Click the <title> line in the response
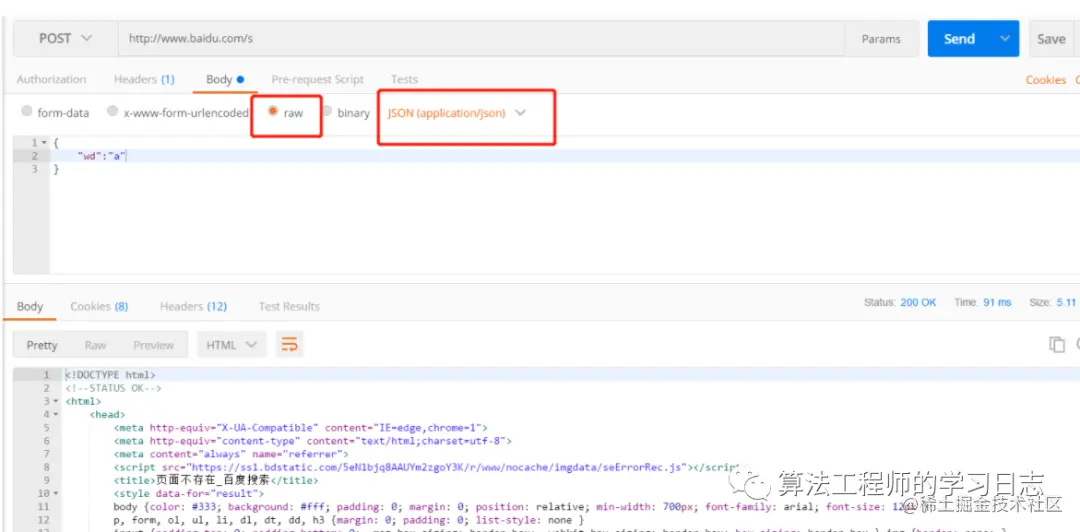The width and height of the screenshot is (1080, 532). 216,480
